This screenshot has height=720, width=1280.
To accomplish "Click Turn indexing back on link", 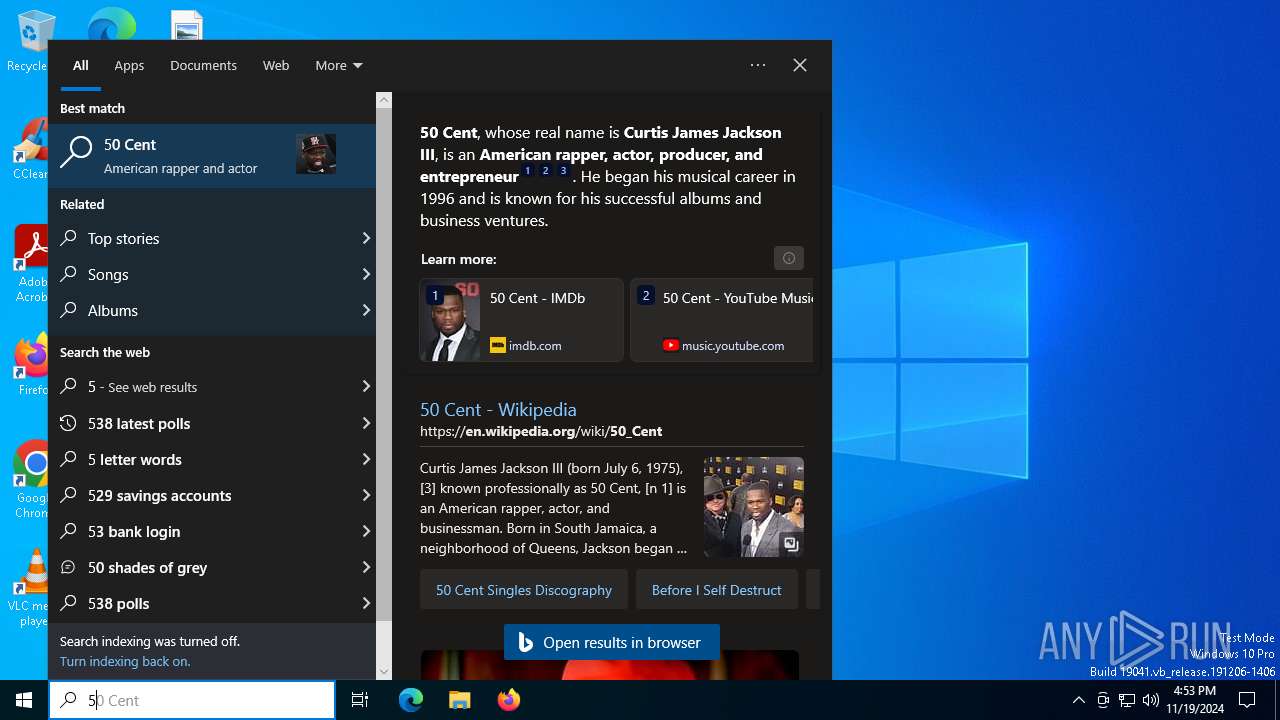I will point(125,661).
